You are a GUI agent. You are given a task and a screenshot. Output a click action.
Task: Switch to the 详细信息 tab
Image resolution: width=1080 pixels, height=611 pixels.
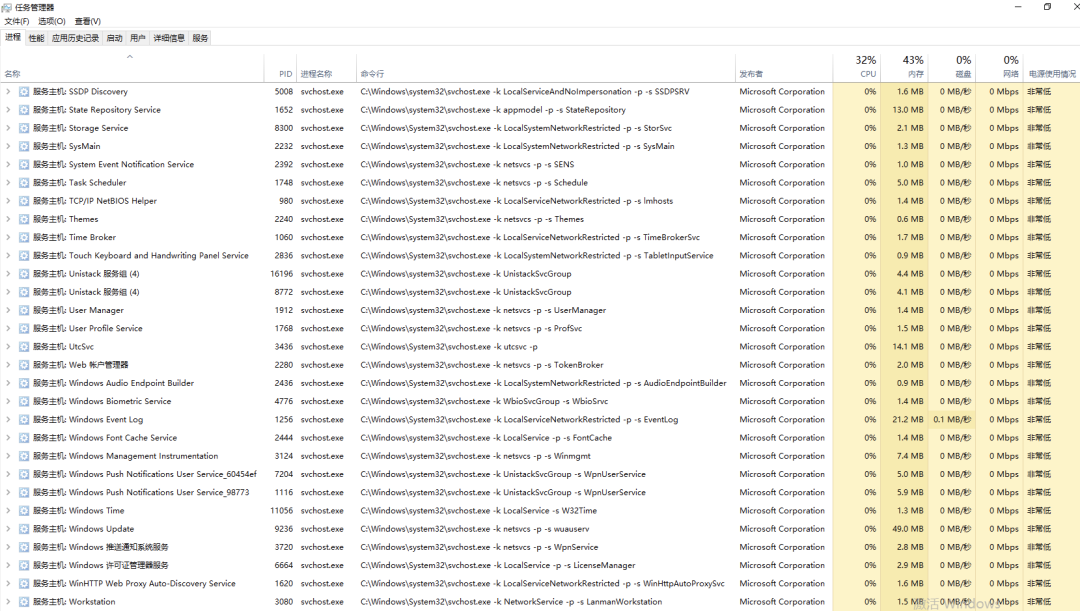pyautogui.click(x=169, y=38)
